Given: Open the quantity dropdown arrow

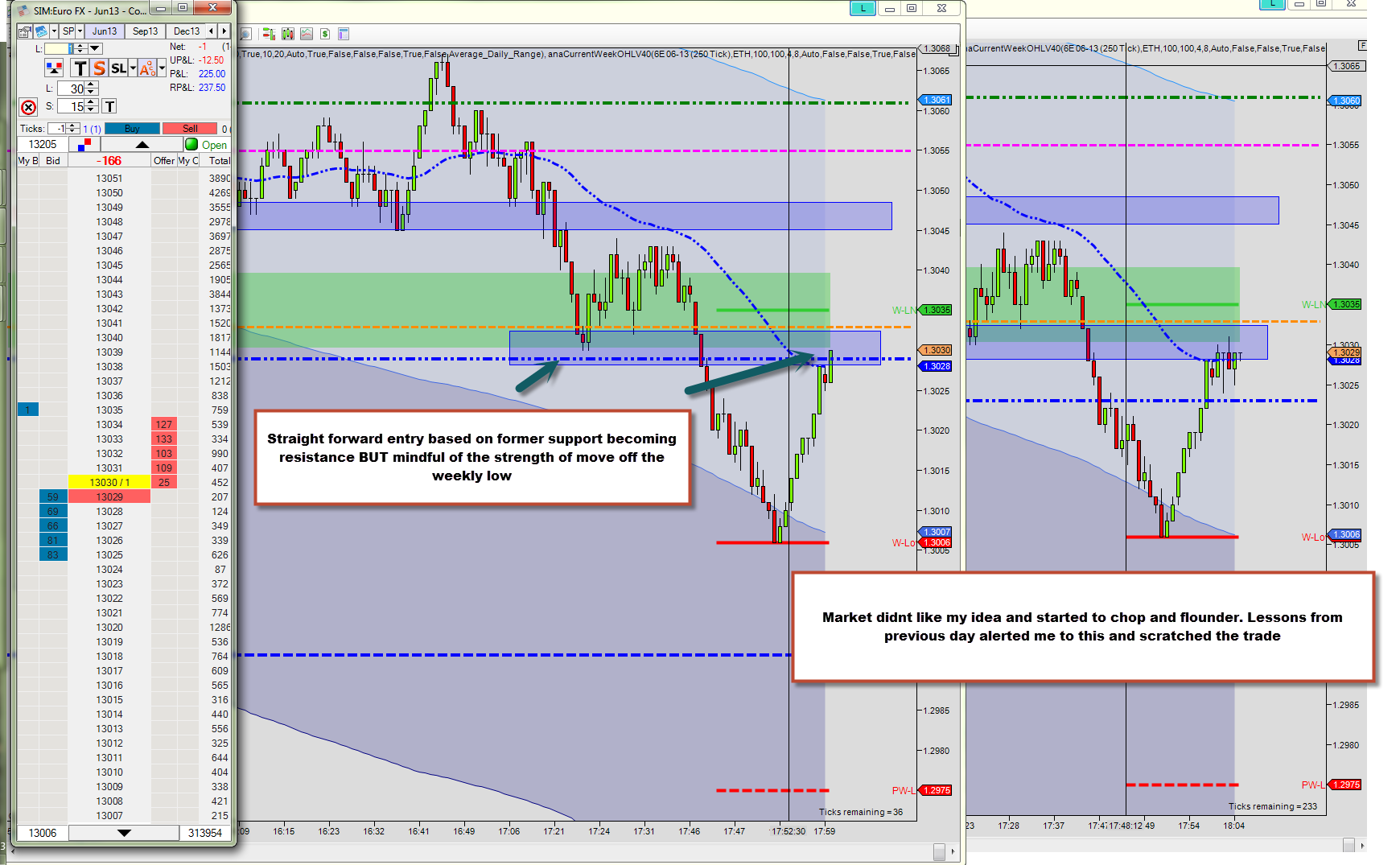Looking at the screenshot, I should pyautogui.click(x=95, y=49).
